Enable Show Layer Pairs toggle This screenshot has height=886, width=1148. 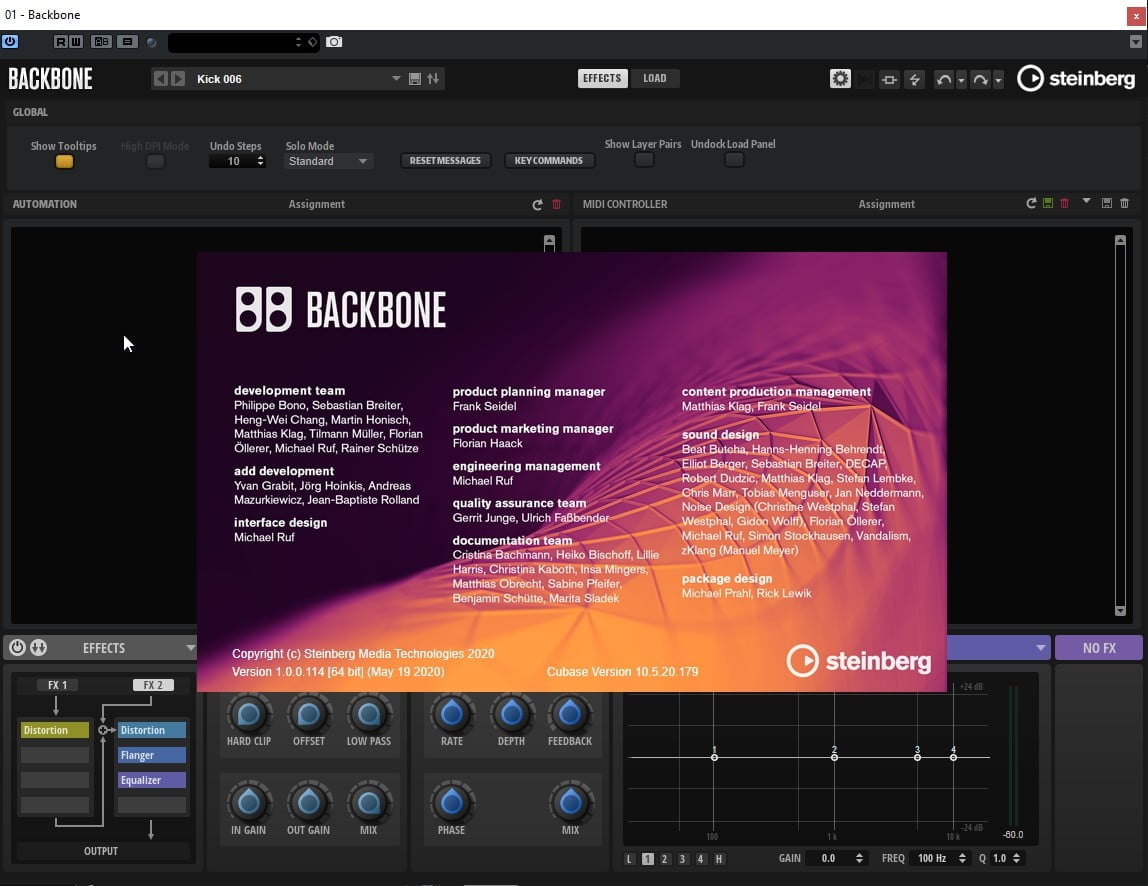(x=644, y=160)
